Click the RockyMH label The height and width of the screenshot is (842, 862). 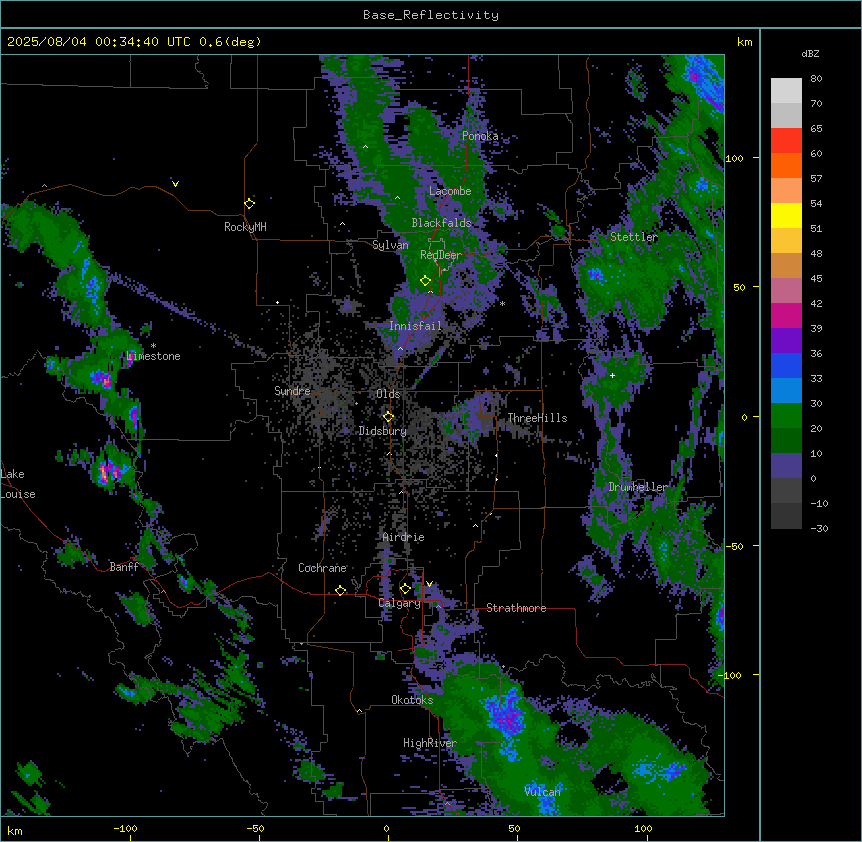[245, 227]
